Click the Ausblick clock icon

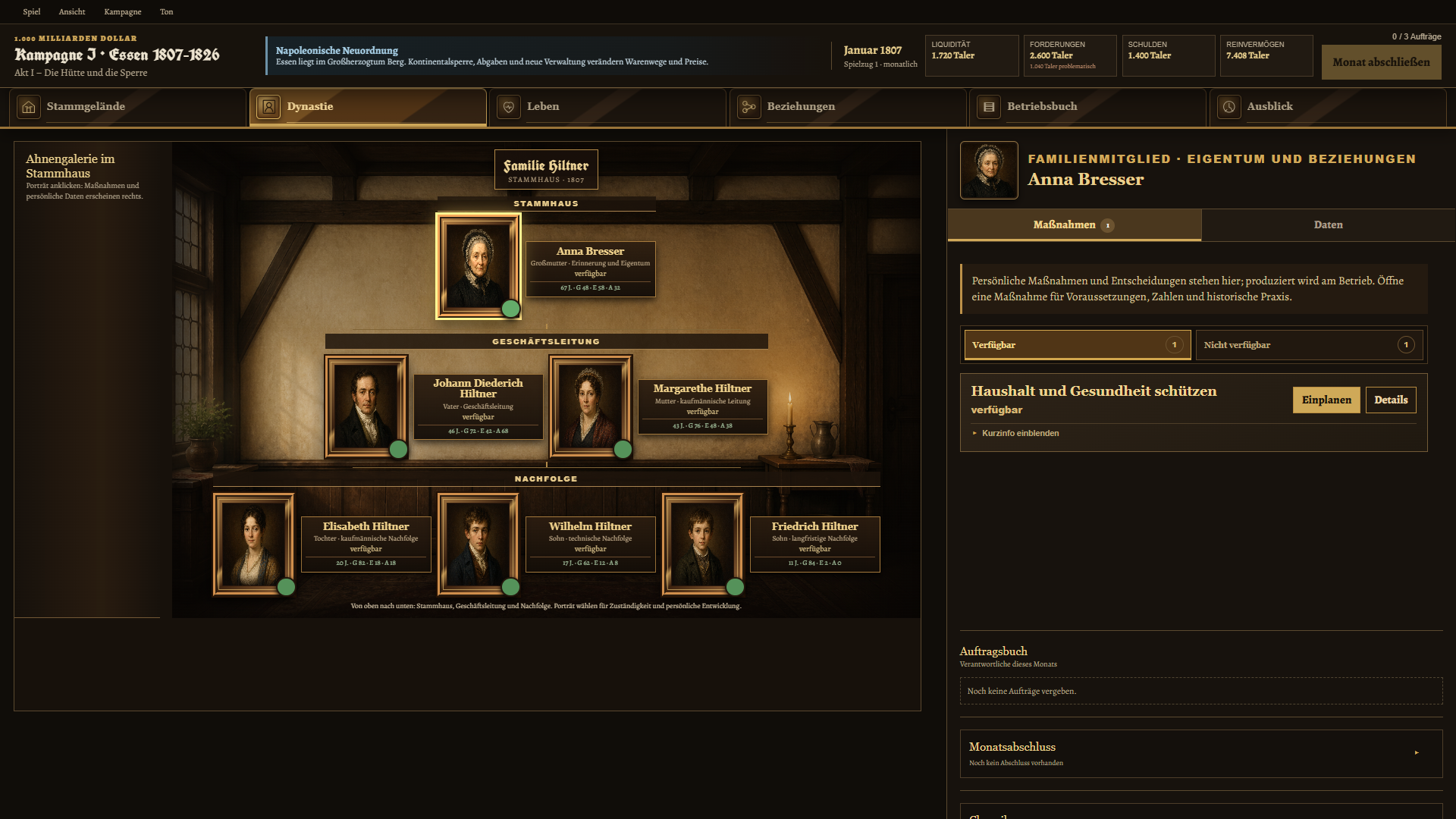pos(1228,107)
